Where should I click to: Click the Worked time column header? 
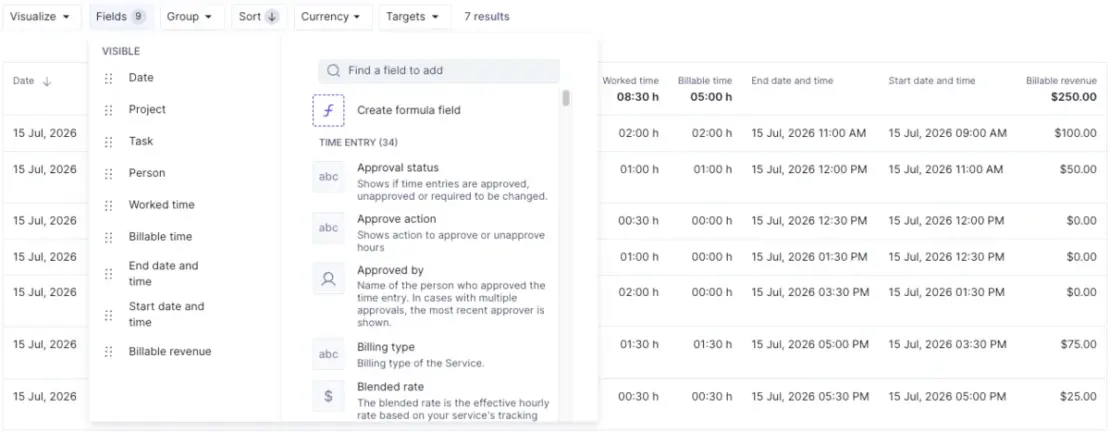tap(630, 81)
